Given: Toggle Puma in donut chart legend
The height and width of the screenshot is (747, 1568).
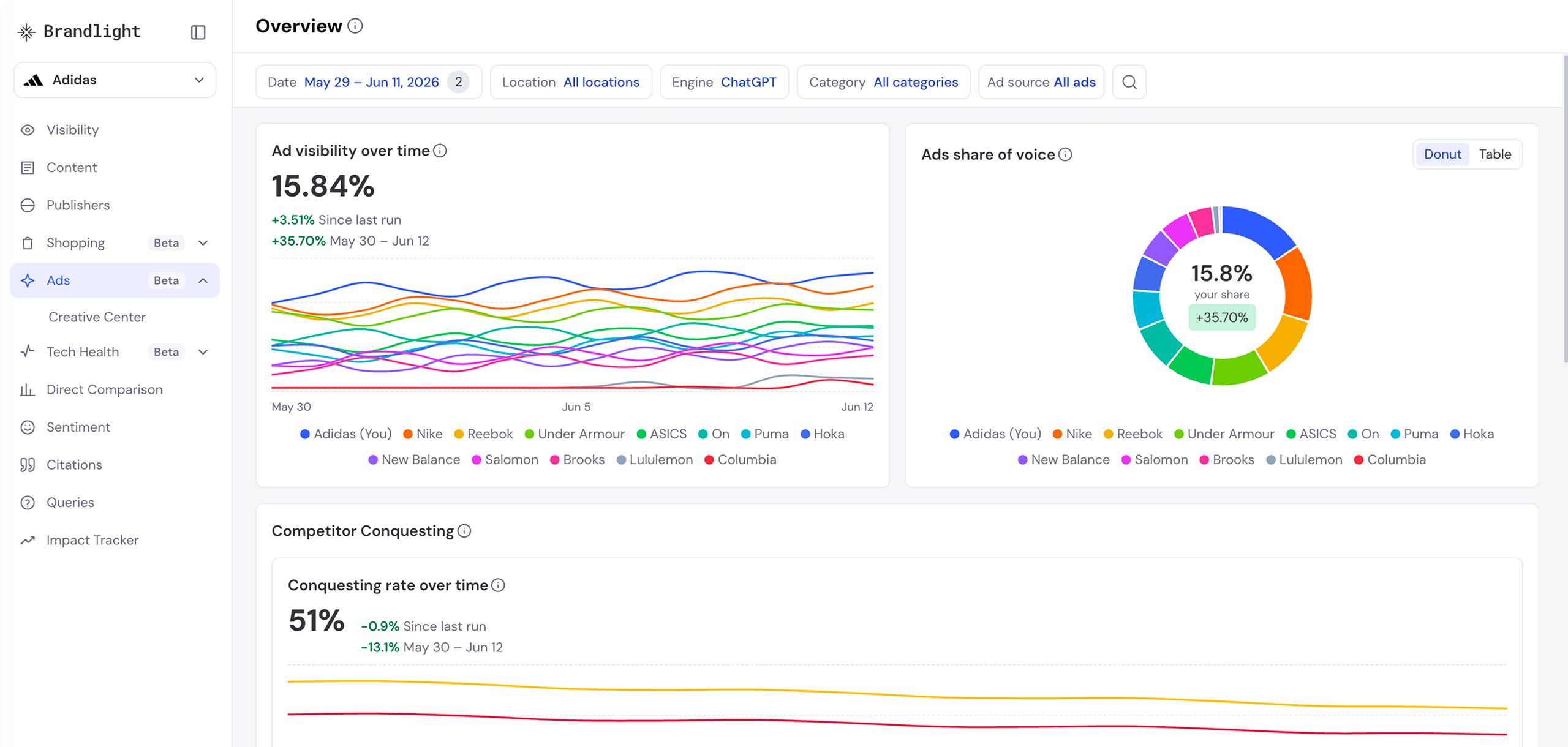Looking at the screenshot, I should [1414, 434].
